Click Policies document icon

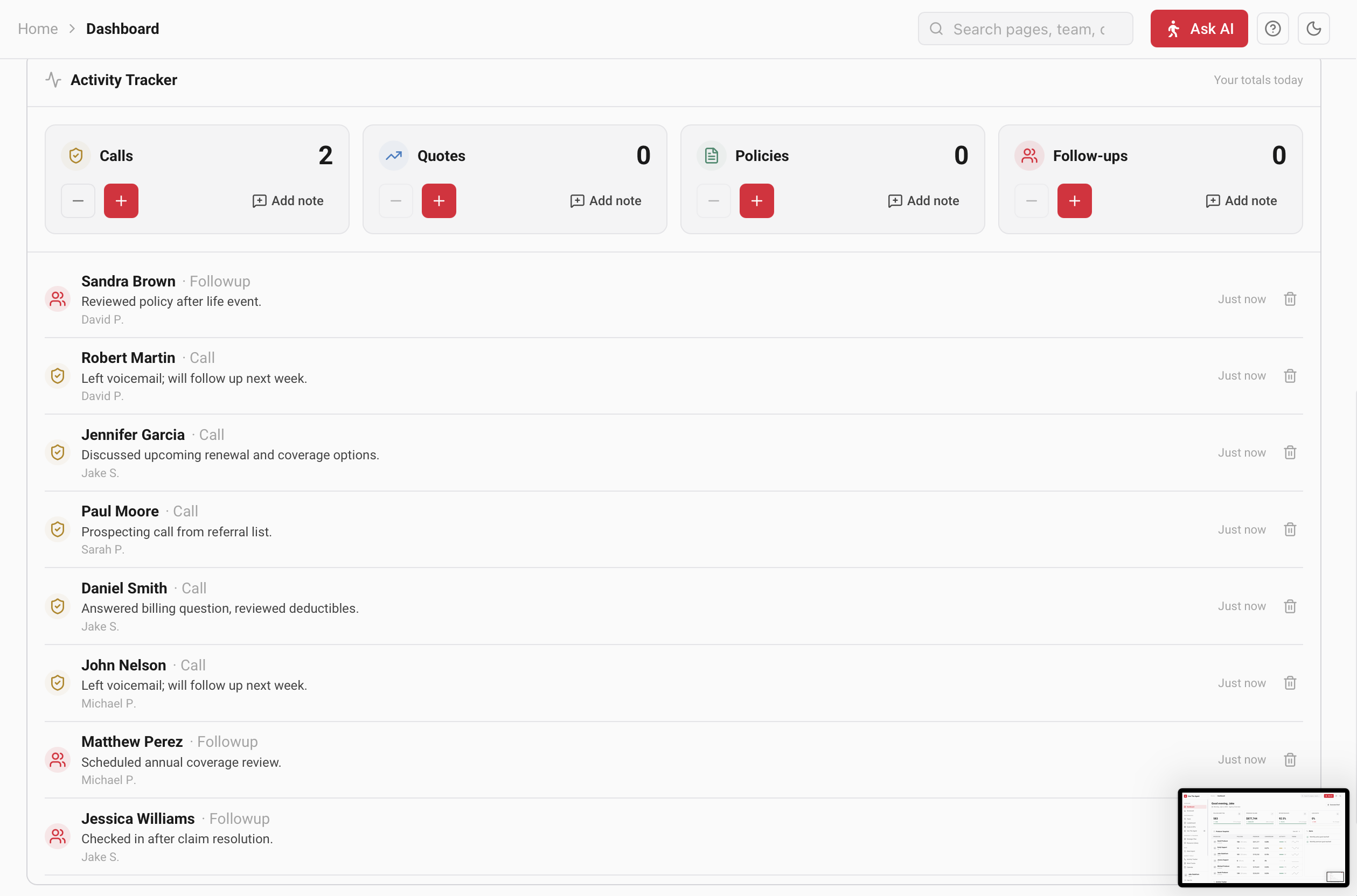[712, 156]
